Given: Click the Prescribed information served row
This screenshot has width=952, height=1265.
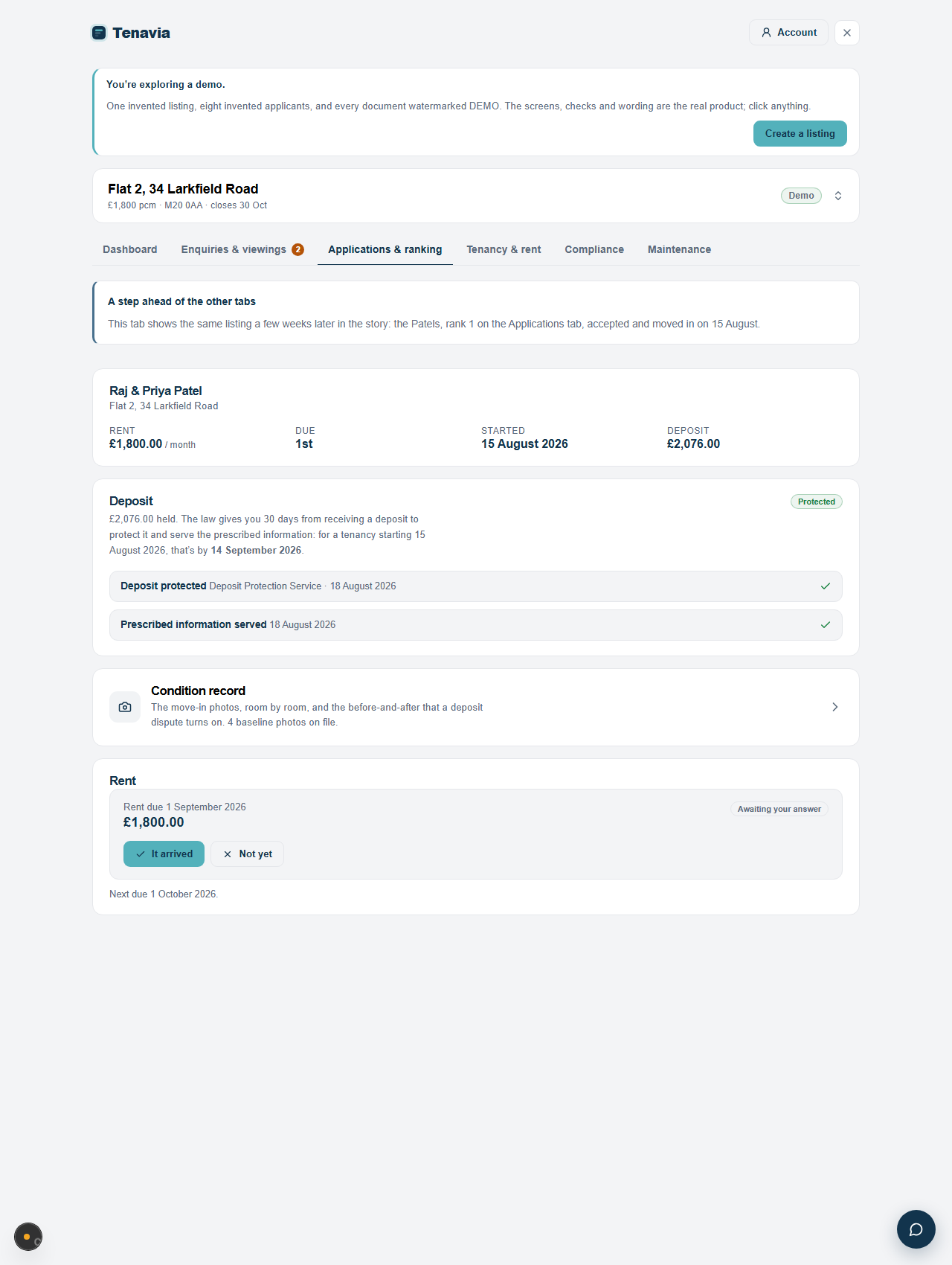Looking at the screenshot, I should (476, 625).
